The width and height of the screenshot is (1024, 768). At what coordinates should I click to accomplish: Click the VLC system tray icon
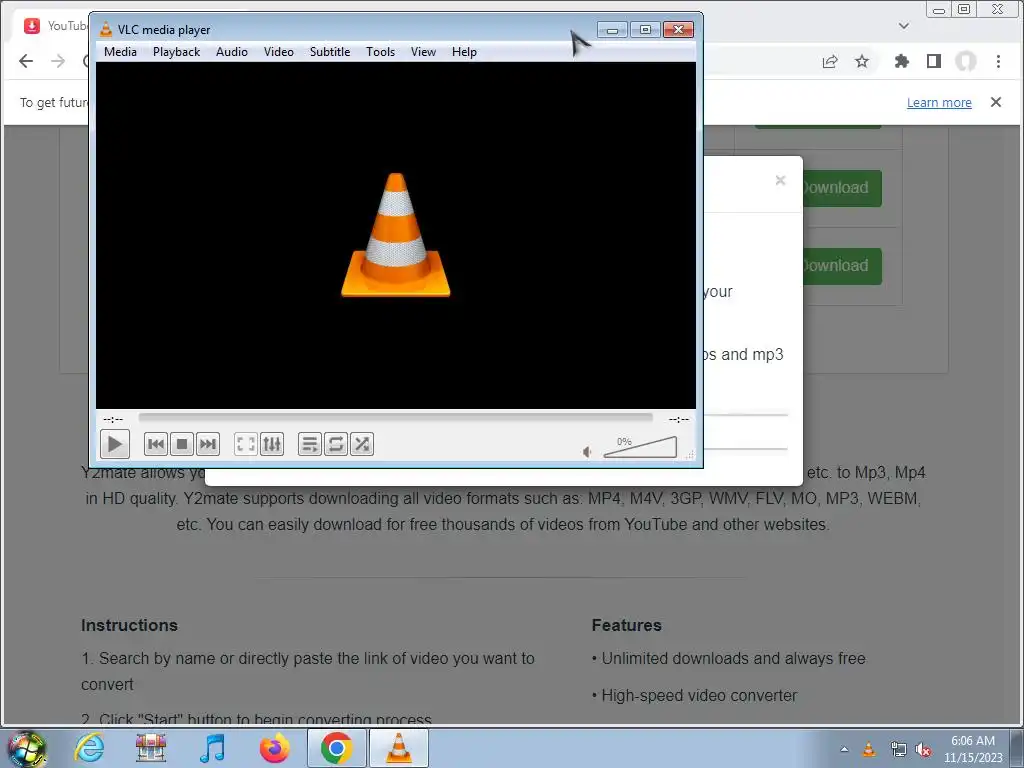pyautogui.click(x=869, y=749)
